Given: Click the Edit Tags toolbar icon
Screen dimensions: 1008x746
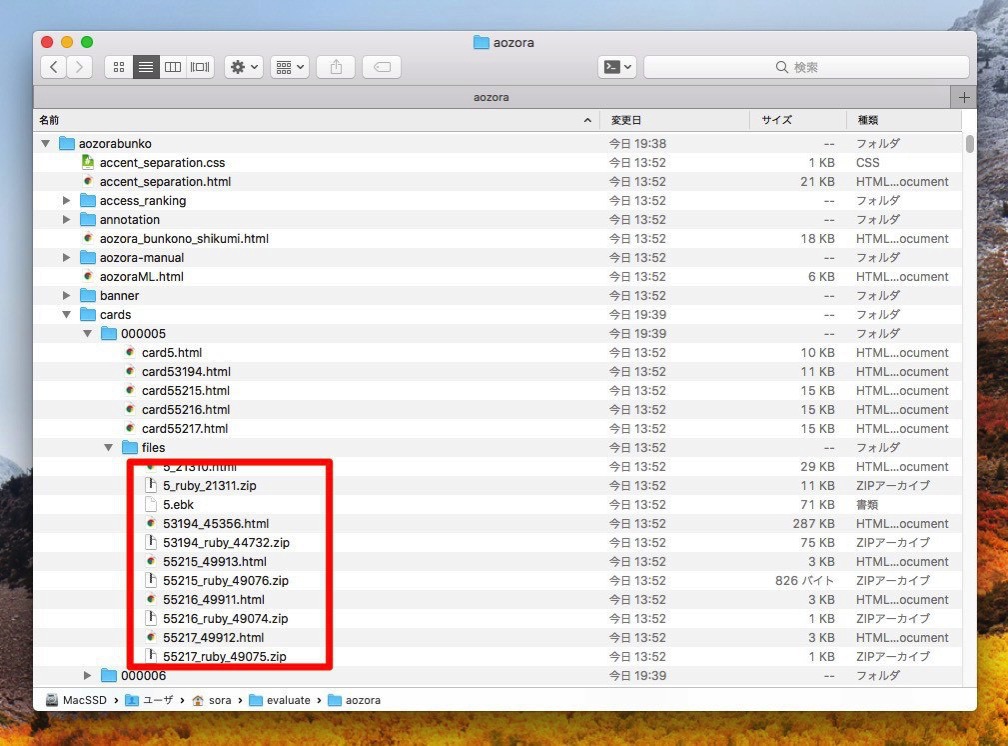Looking at the screenshot, I should (x=382, y=67).
